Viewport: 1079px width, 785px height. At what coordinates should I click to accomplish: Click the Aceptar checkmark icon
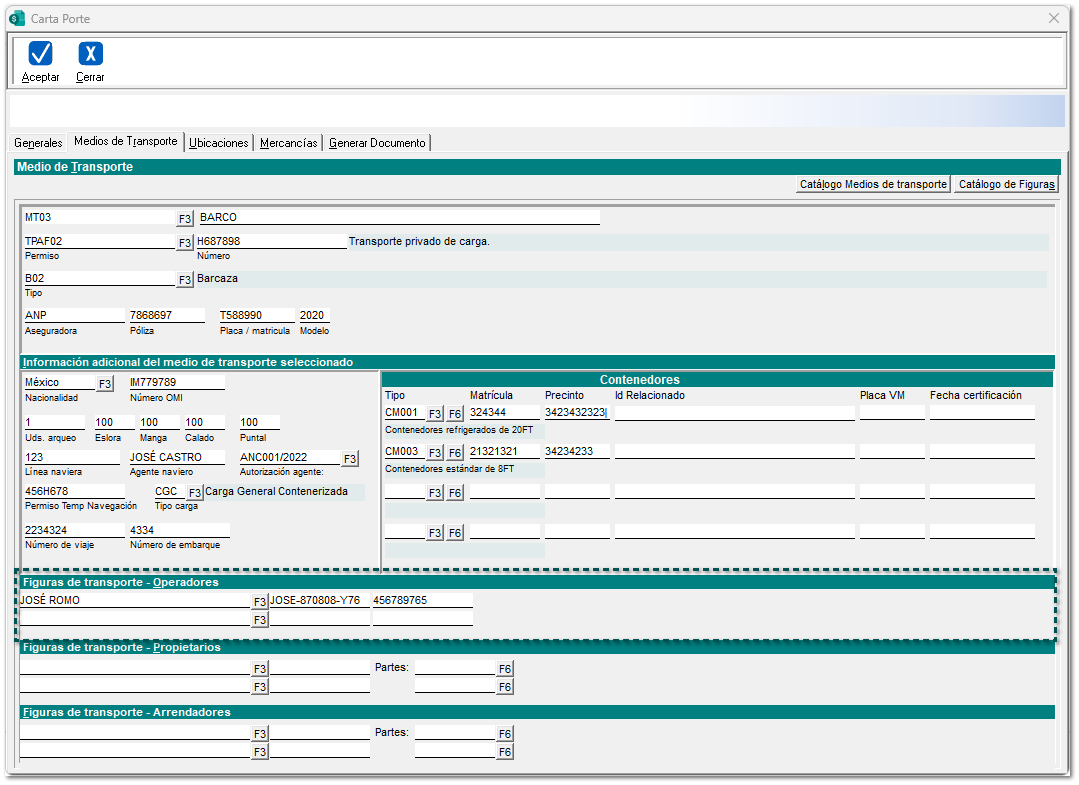pyautogui.click(x=40, y=54)
